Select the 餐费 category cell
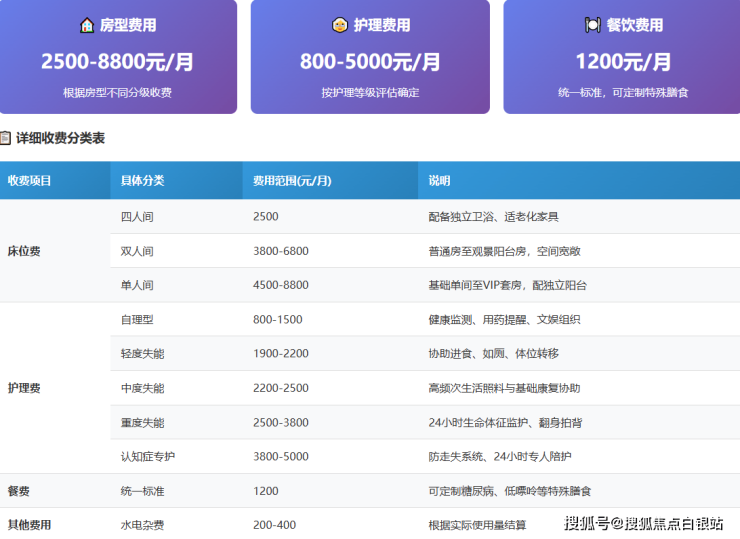Image resolution: width=740 pixels, height=539 pixels. pos(19,491)
